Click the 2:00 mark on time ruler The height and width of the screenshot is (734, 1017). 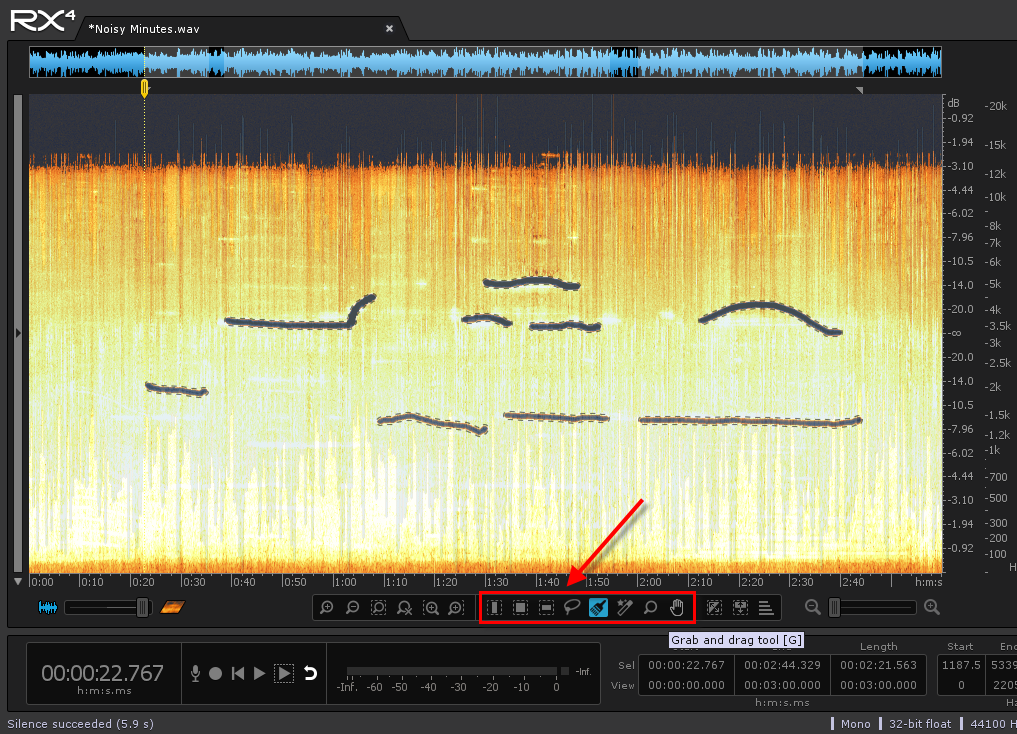pyautogui.click(x=649, y=582)
